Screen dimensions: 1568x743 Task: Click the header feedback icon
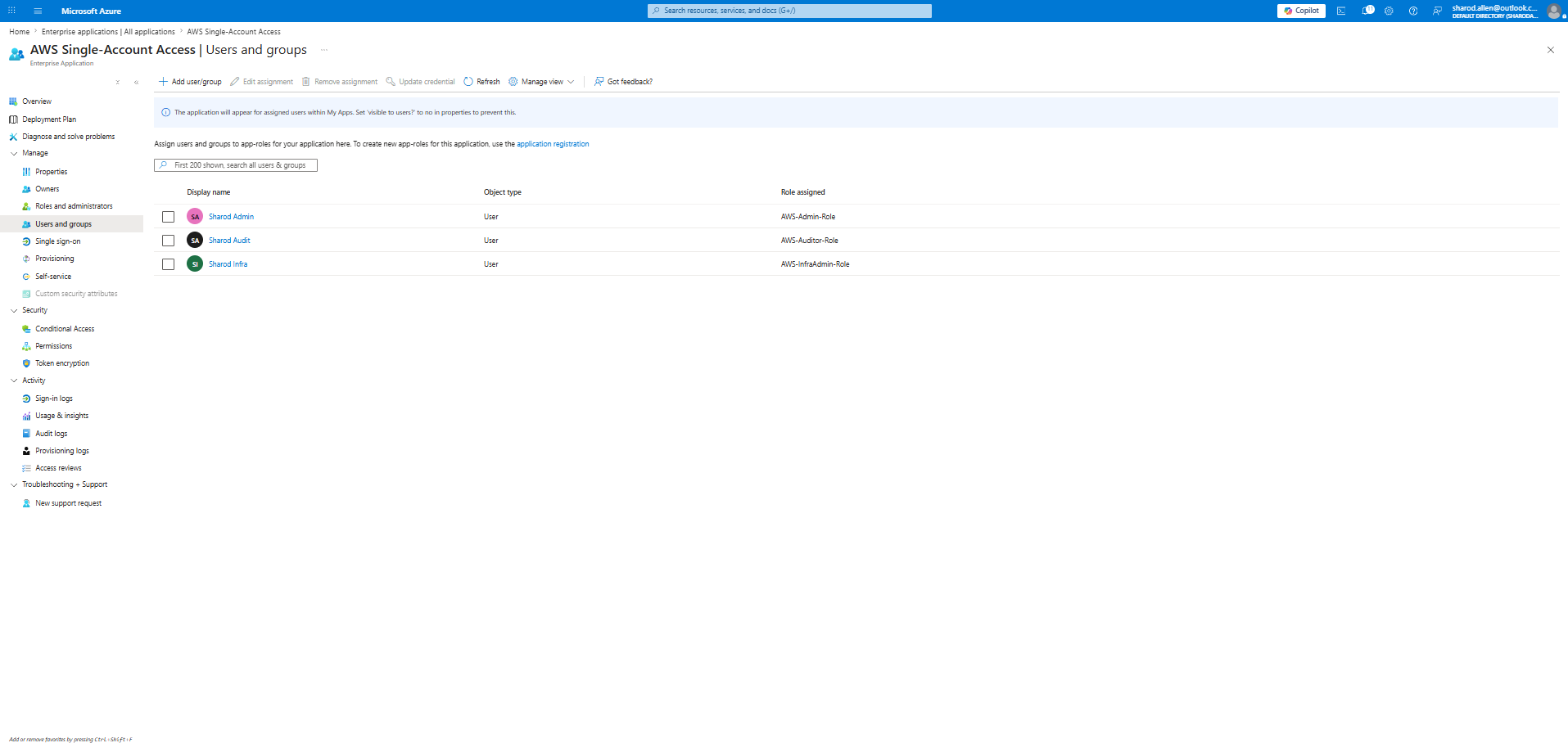tap(1437, 11)
